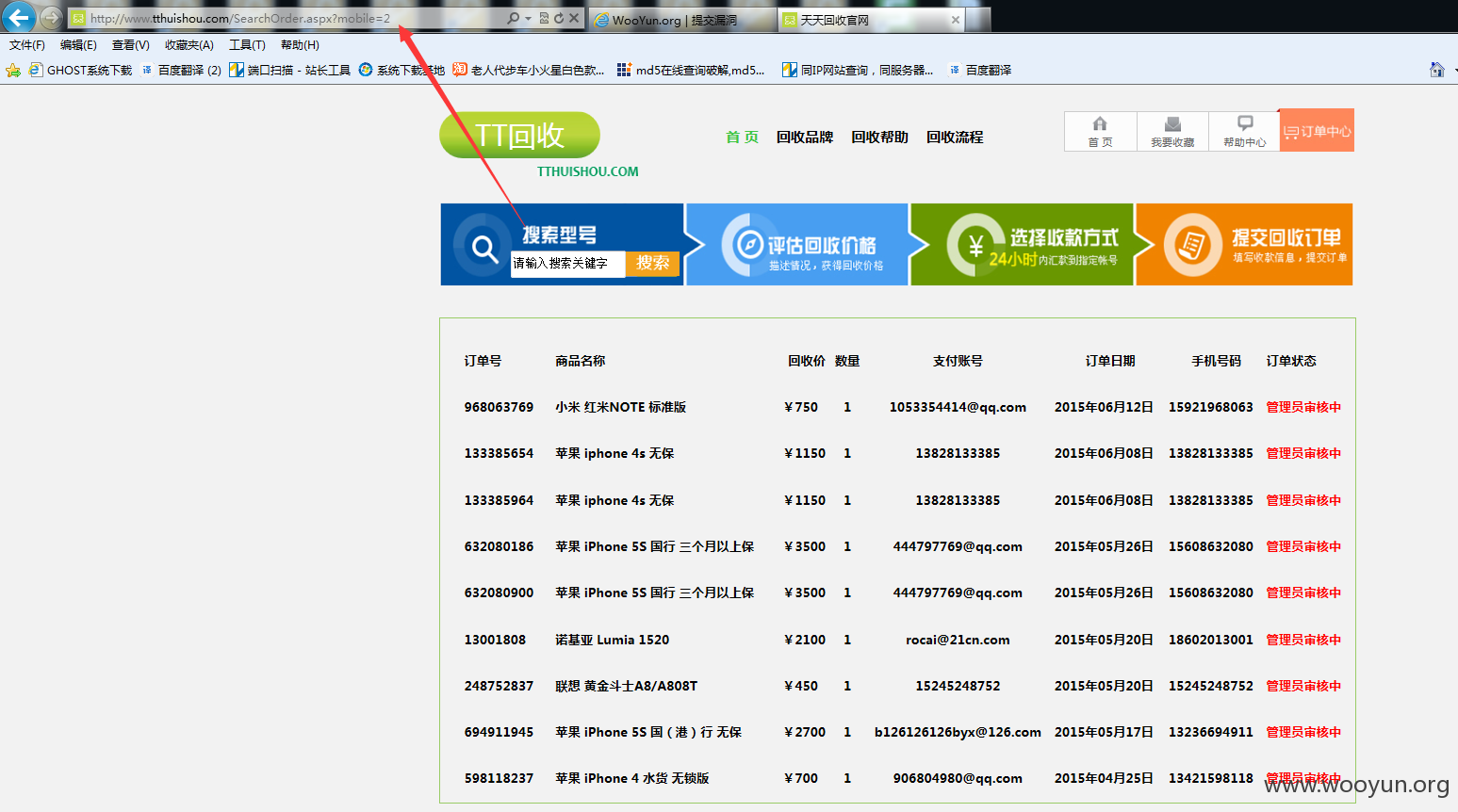Click the 评估回收价格 compass icon
This screenshot has height=812, width=1458.
point(749,244)
